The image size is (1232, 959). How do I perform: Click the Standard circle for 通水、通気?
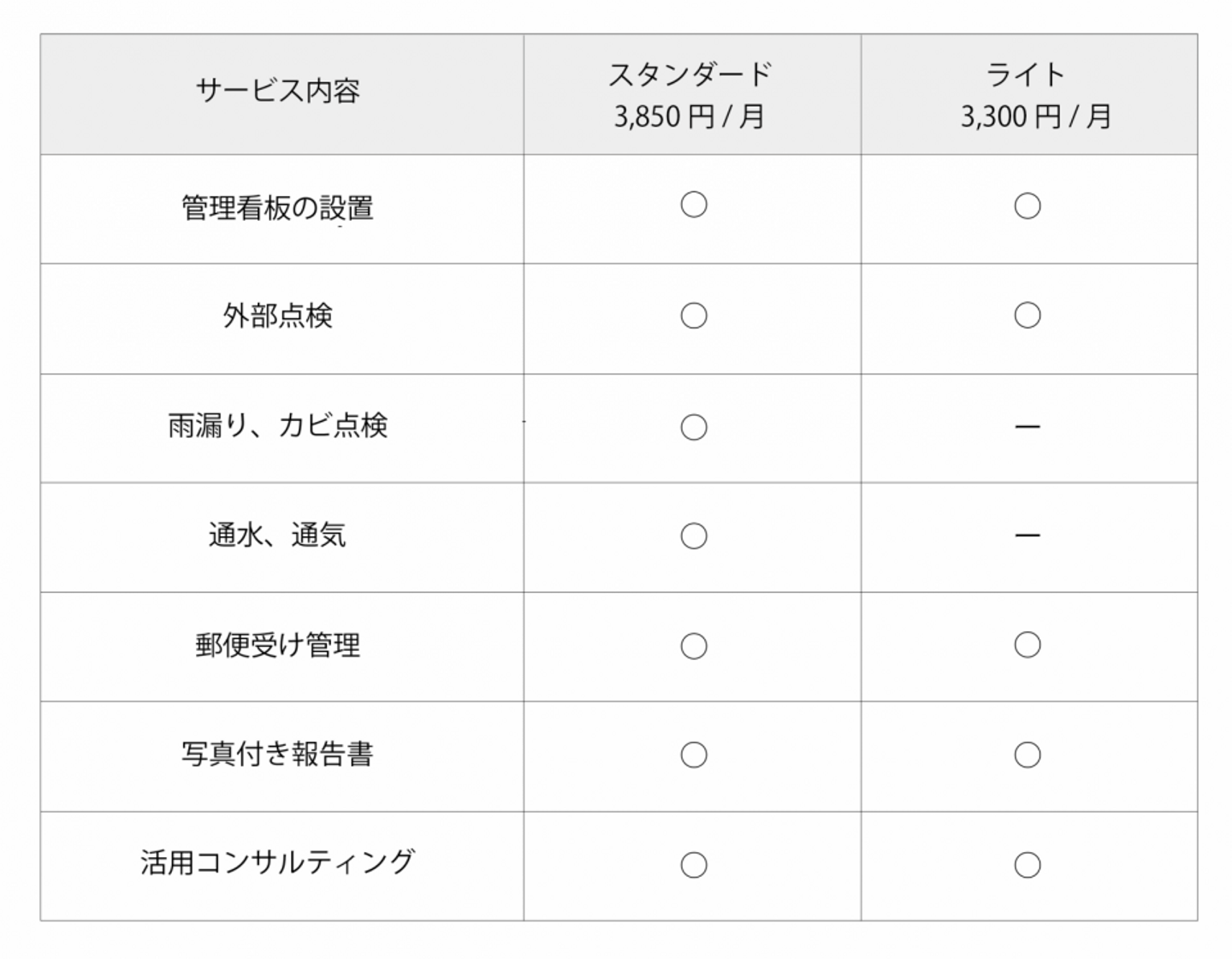point(693,536)
